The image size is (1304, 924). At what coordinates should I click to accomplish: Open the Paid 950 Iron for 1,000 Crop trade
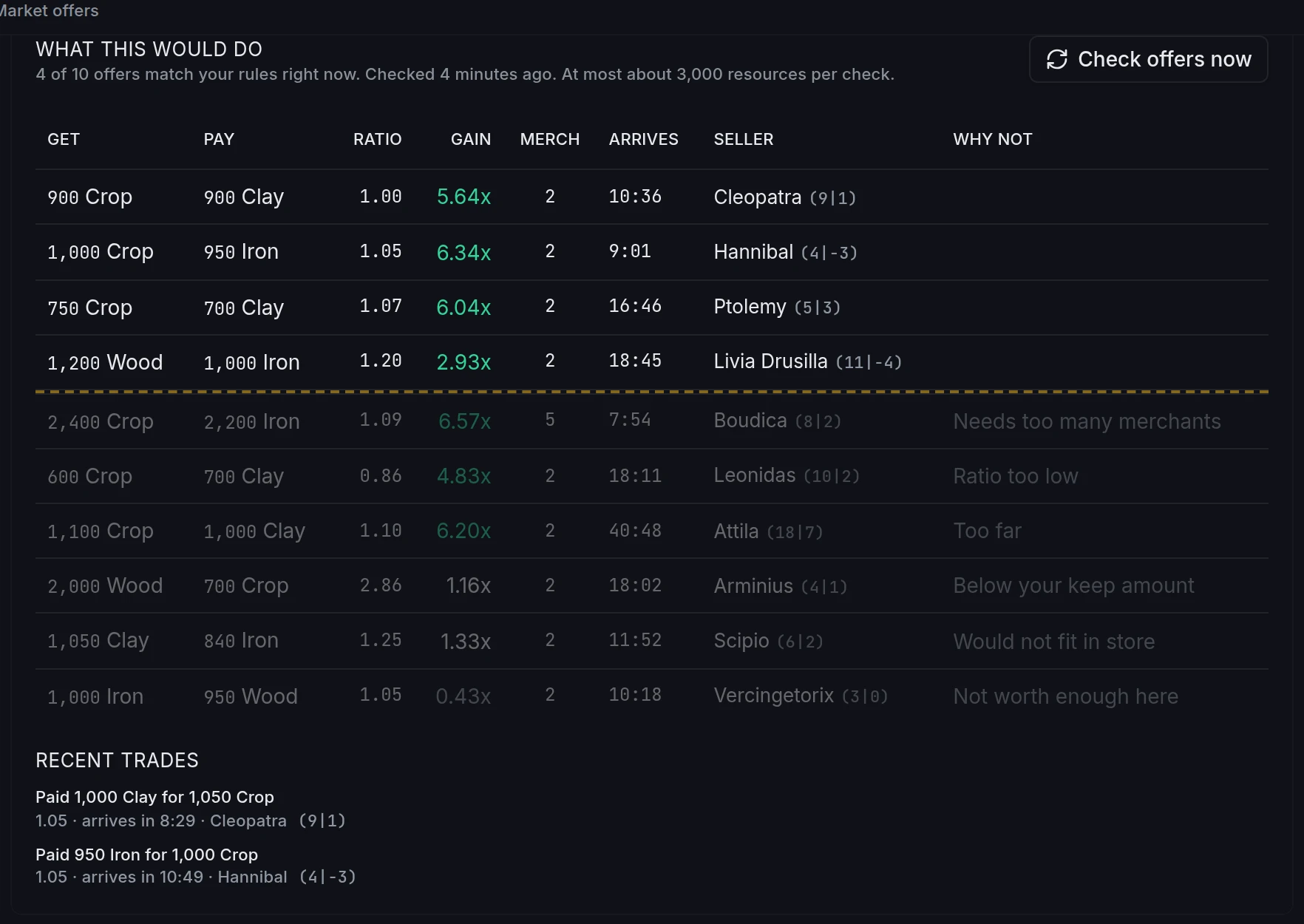[146, 855]
